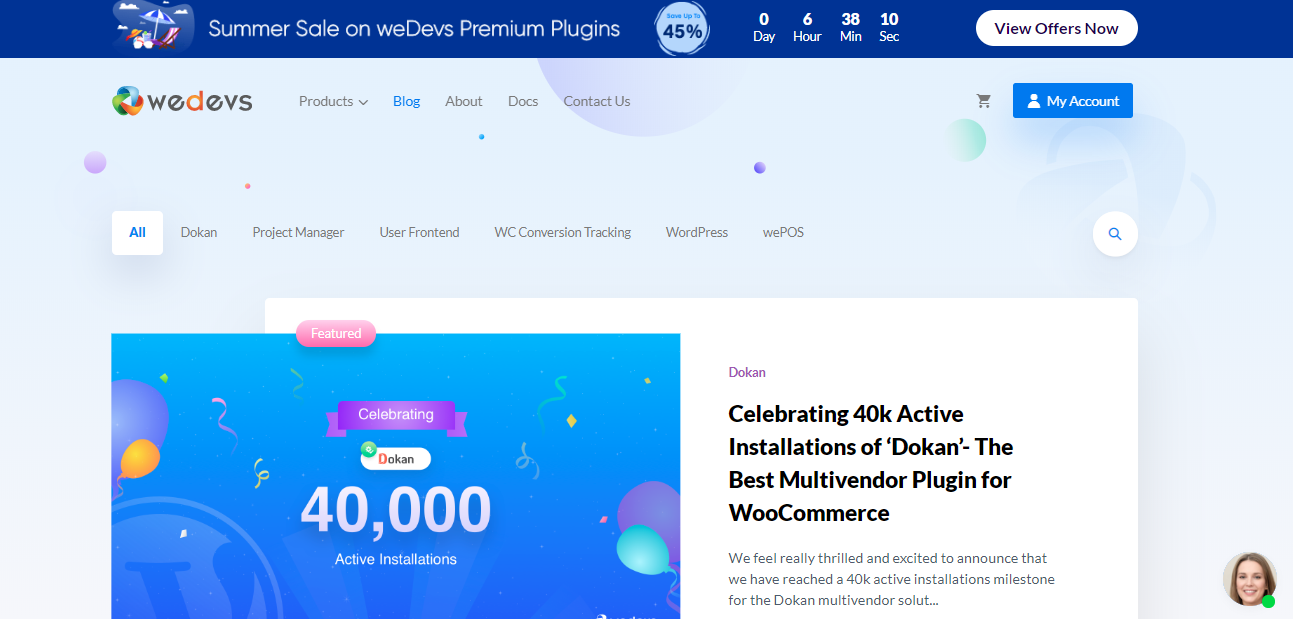Navigate to Contact Us
This screenshot has width=1293, height=619.
[x=597, y=101]
